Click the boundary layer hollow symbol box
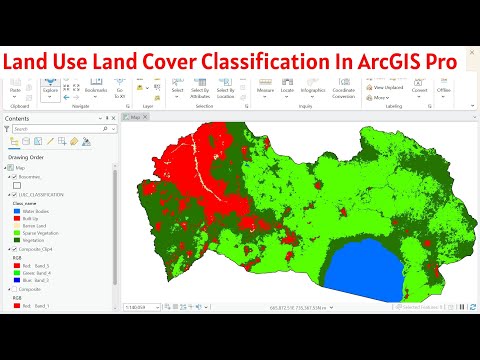 (17, 185)
